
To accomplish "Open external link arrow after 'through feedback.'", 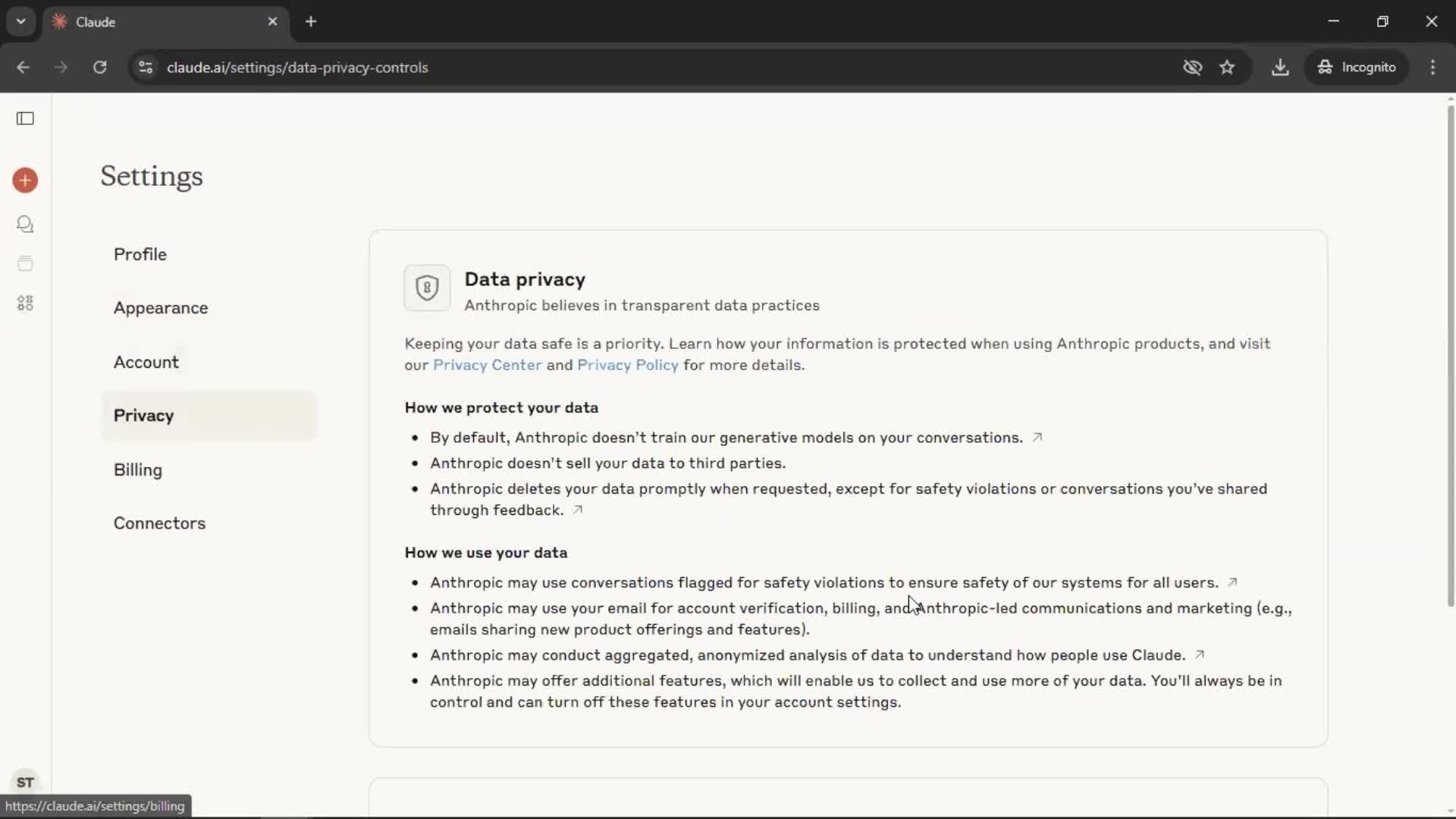I will click(x=578, y=510).
